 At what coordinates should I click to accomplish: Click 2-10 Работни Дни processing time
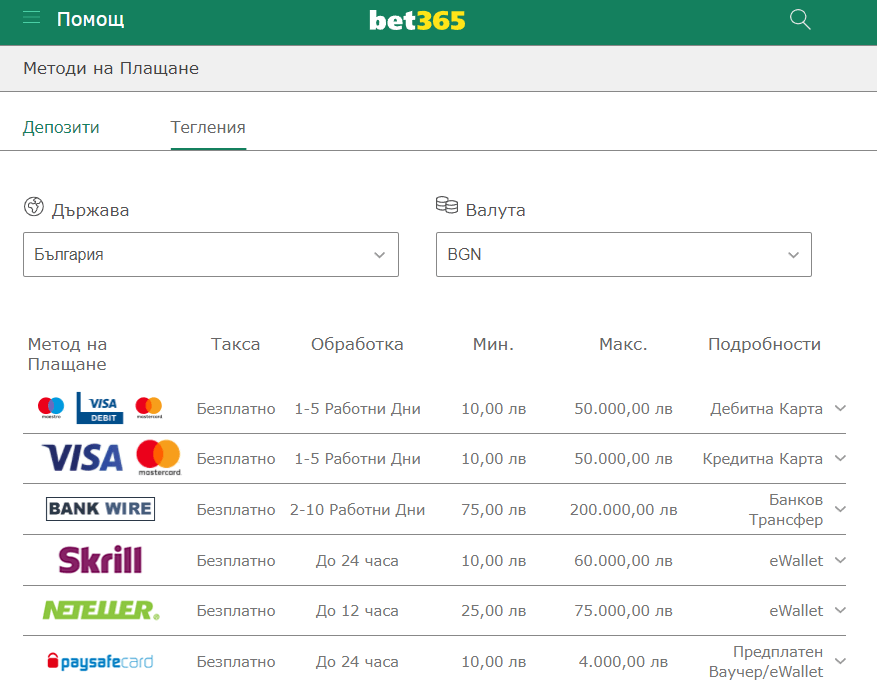357,510
